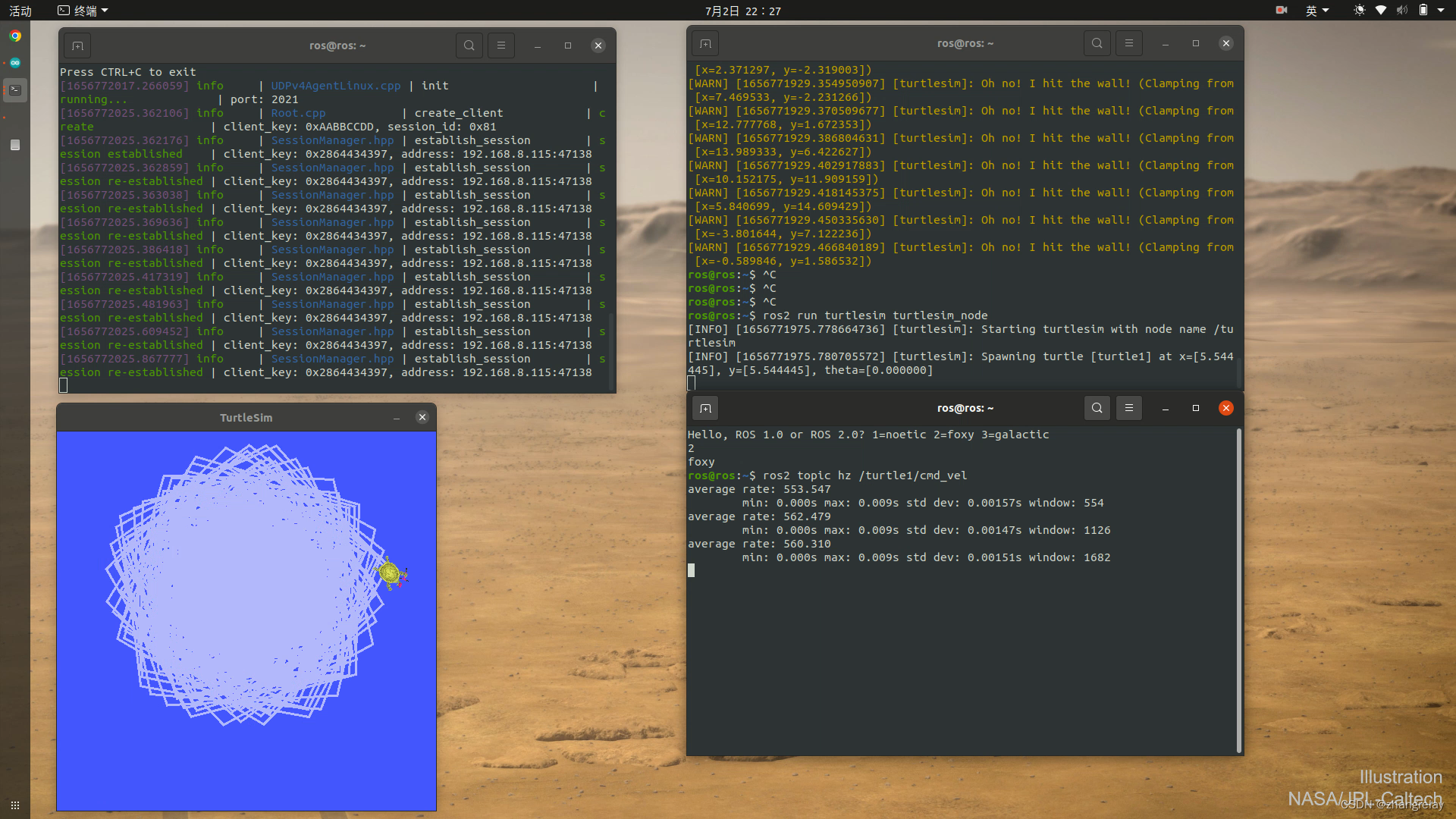Click 'client_key: 0xAABBCCDD, session_id: 0x81' line
This screenshot has width=1456, height=819.
[360, 127]
